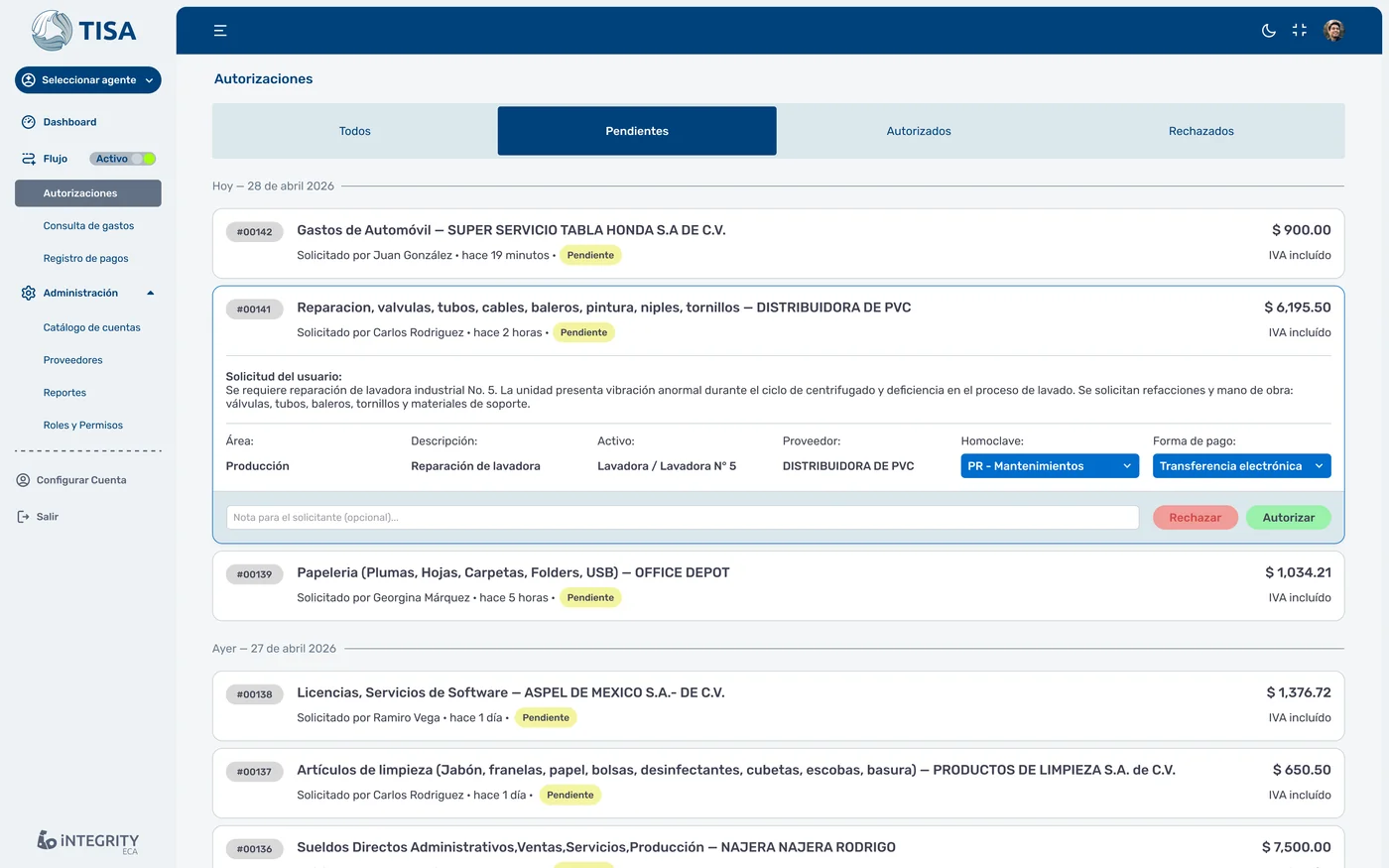Click the Integrity ECA logo
Screen dimensions: 1389x868
(x=88, y=841)
